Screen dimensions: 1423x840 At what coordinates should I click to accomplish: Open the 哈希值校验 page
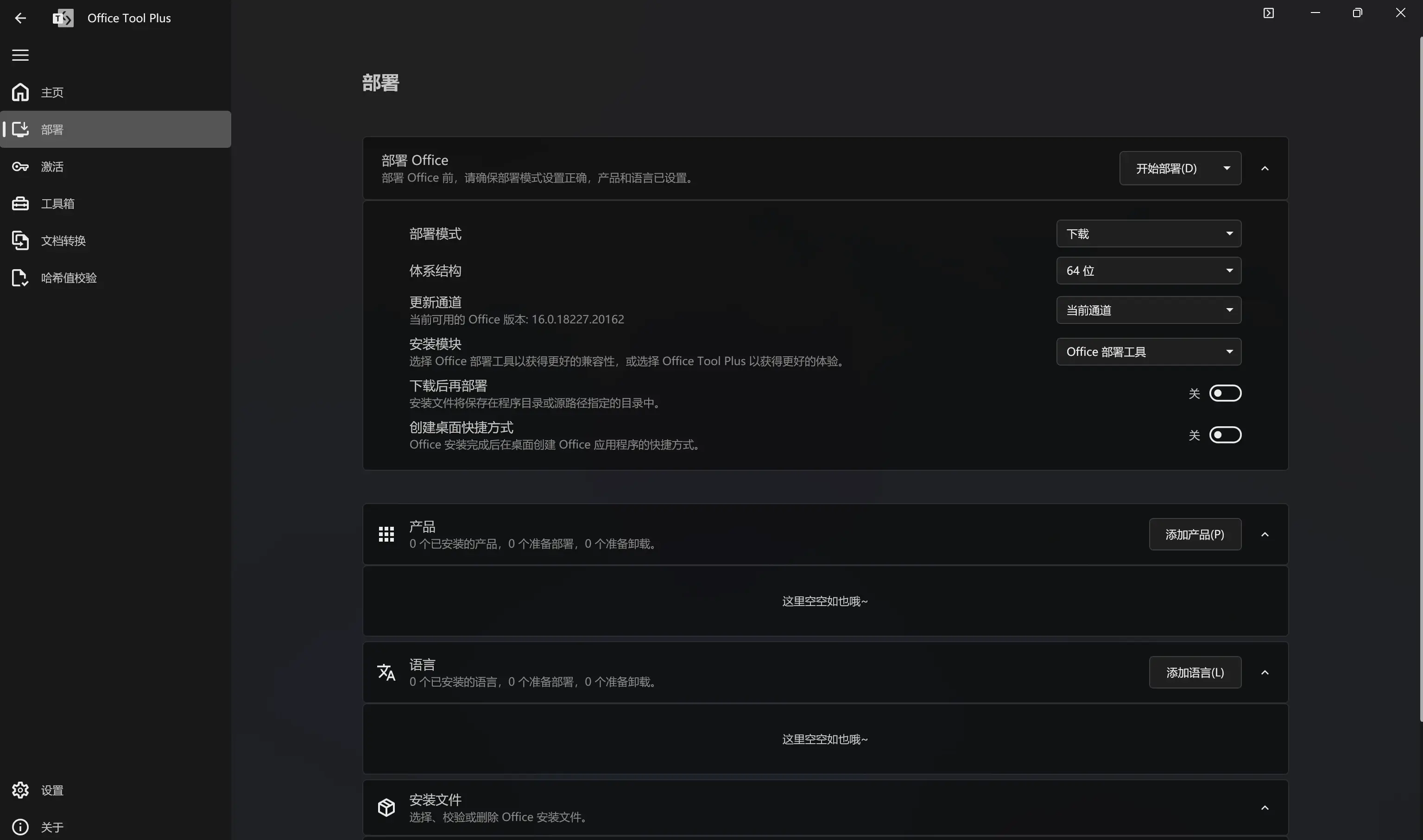(115, 278)
